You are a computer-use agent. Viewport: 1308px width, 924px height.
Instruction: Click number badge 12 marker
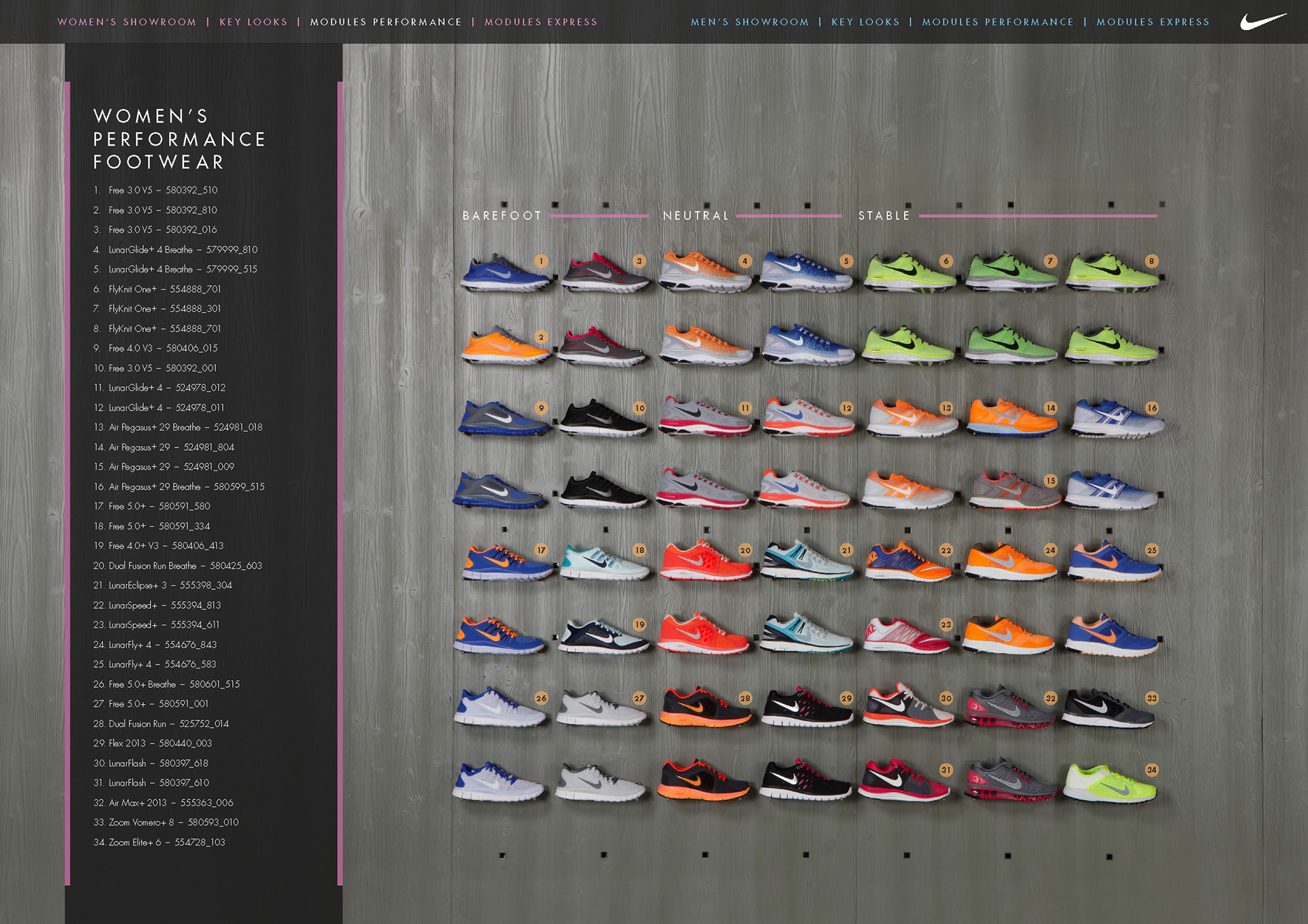click(846, 408)
